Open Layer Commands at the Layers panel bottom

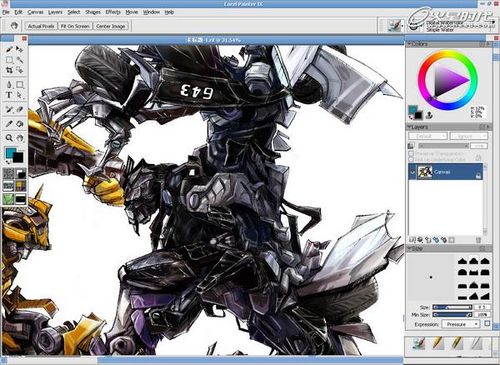[x=413, y=240]
